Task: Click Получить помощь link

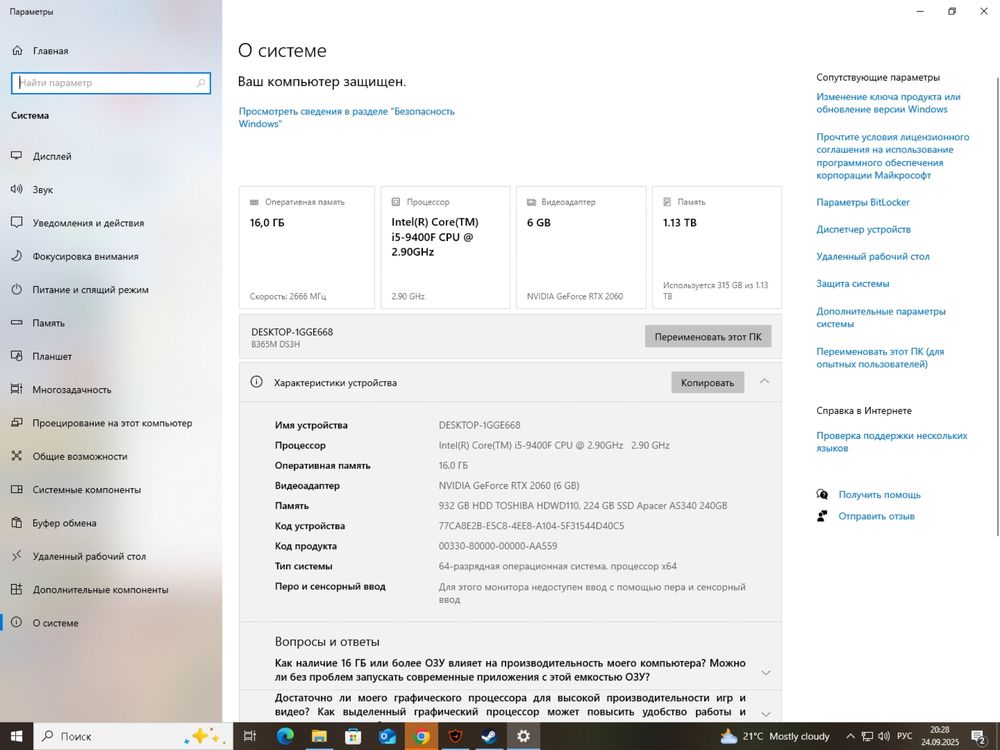Action: tap(879, 495)
